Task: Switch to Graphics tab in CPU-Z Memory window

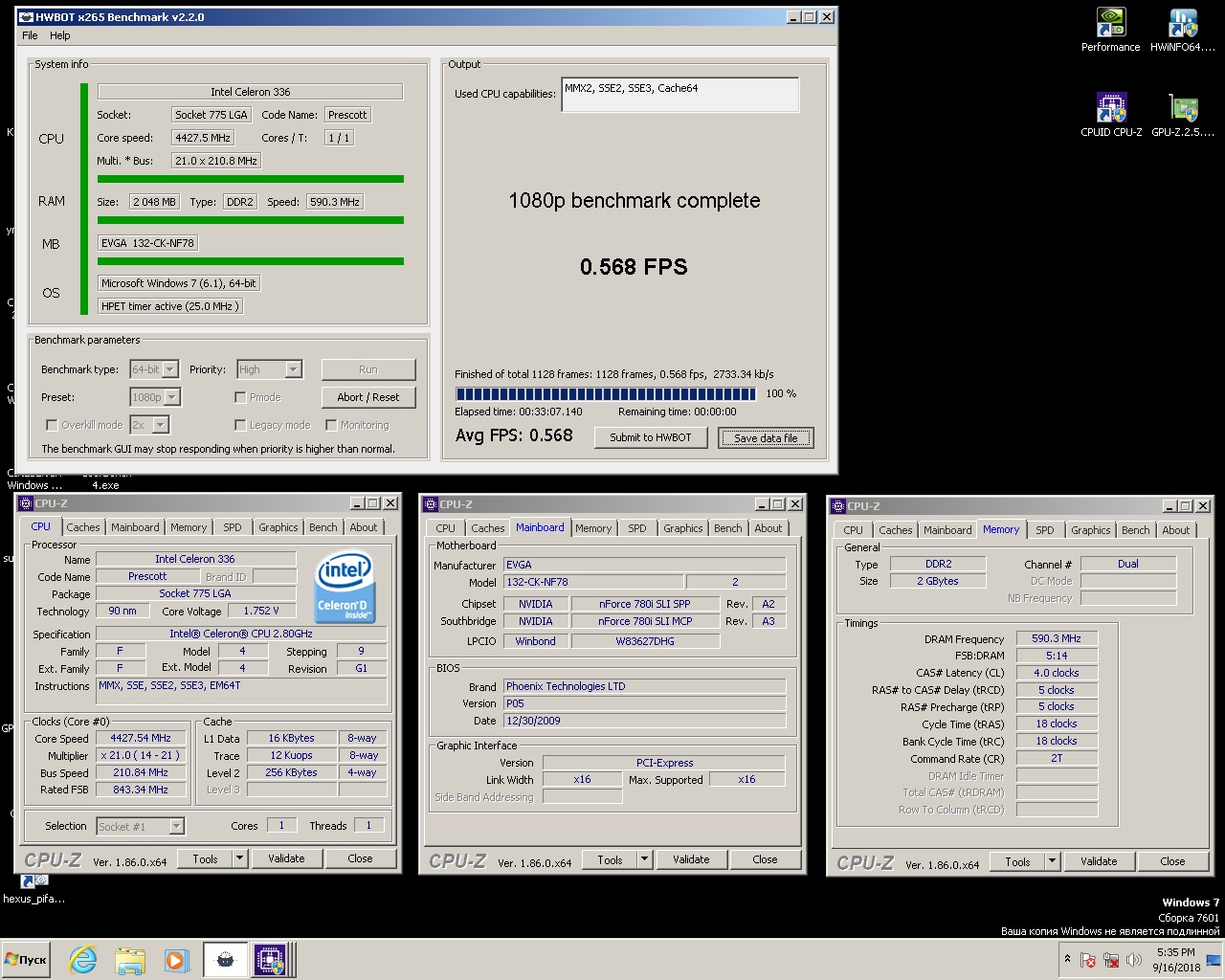Action: (1091, 530)
